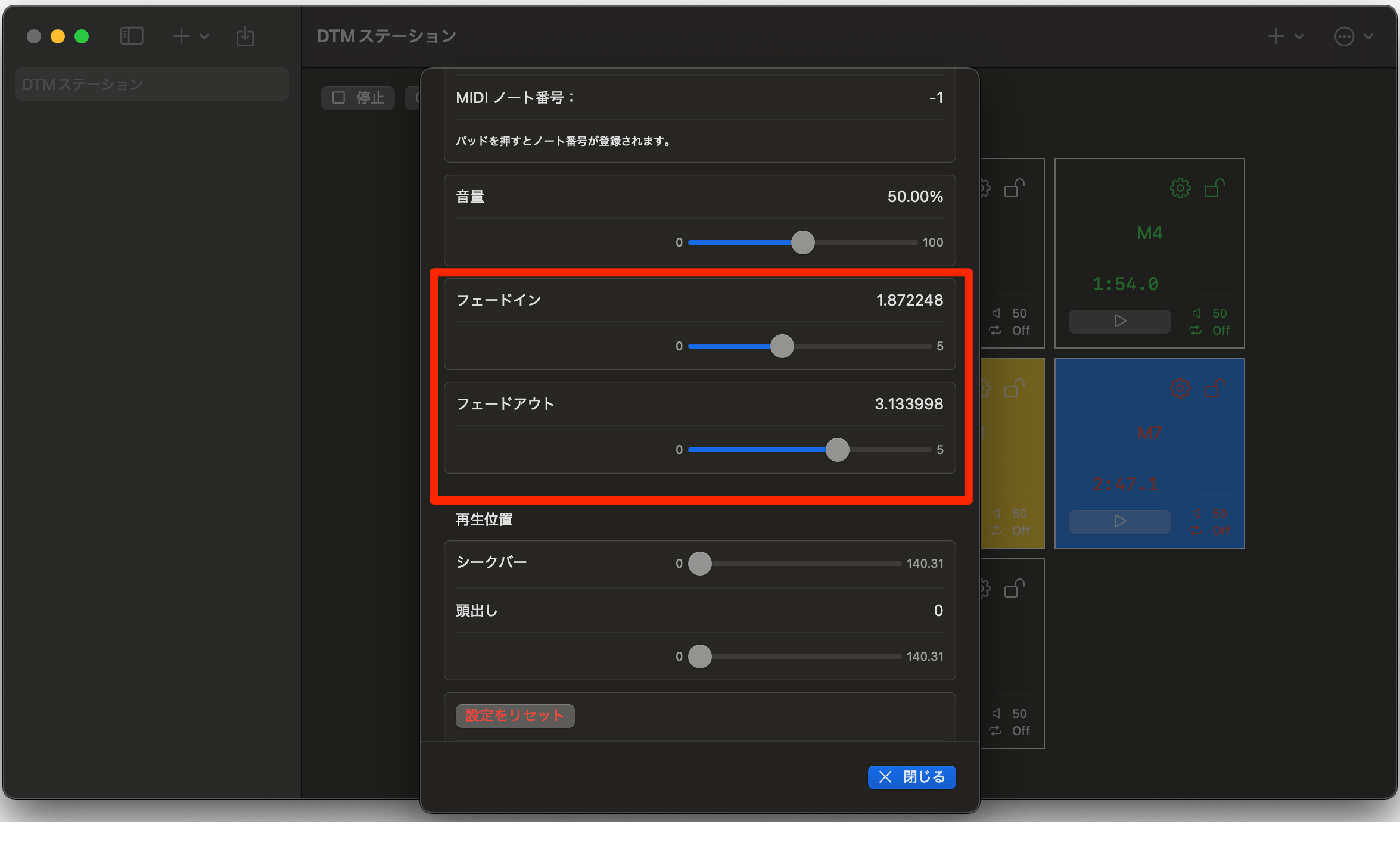Click the M7 pad loop icon
Image resolution: width=1400 pixels, height=846 pixels.
[x=1196, y=531]
